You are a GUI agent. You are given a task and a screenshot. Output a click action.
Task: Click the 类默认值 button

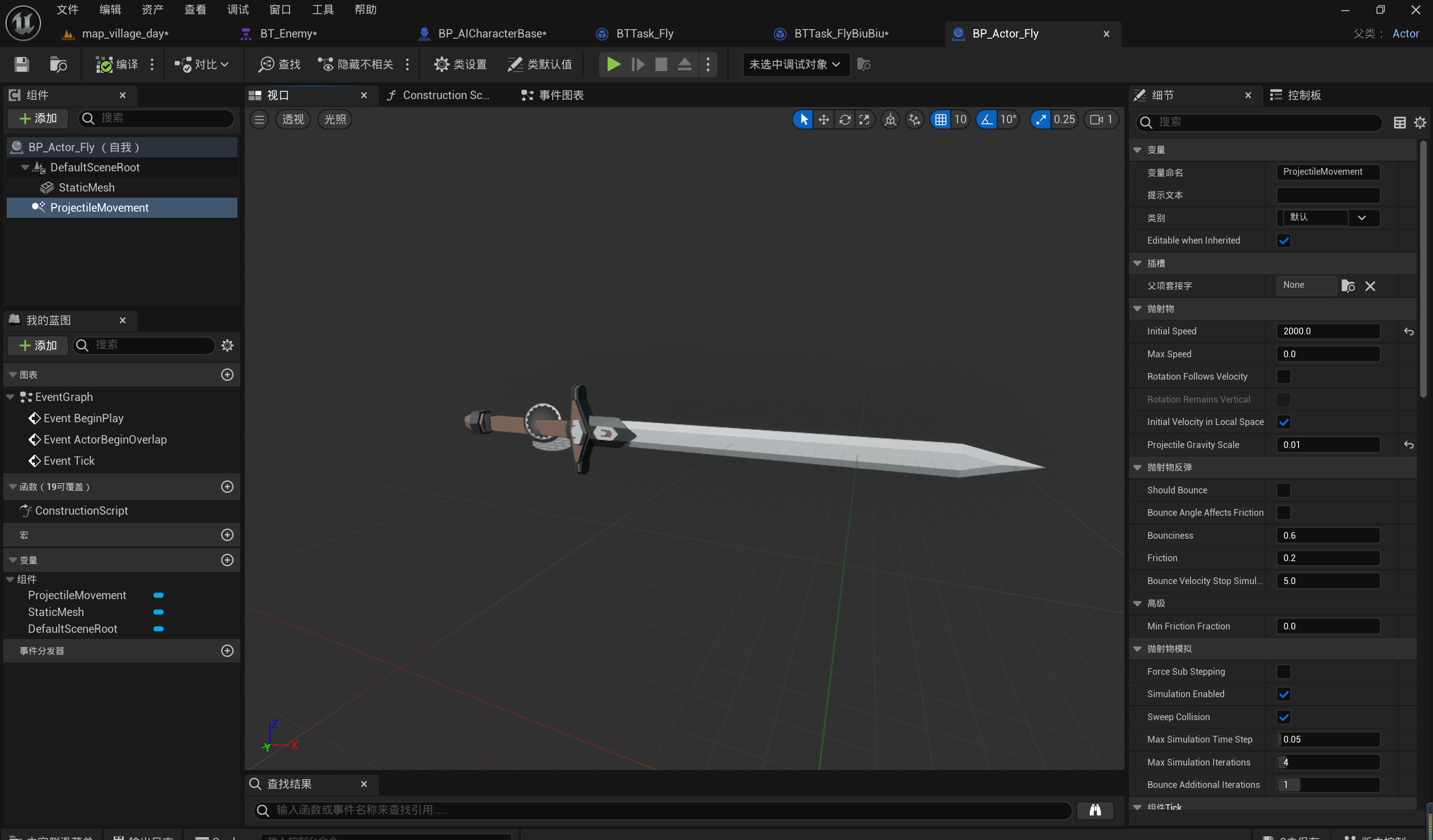tap(540, 64)
